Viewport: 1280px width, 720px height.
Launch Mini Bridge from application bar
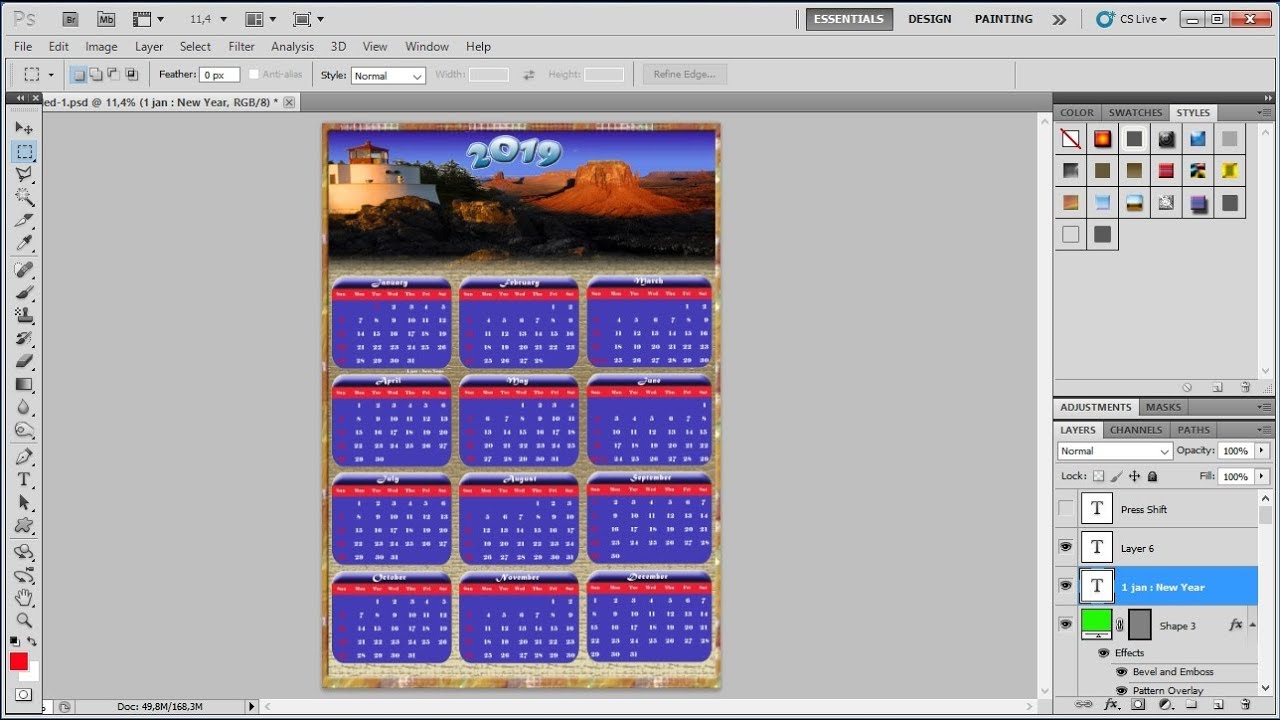coord(106,19)
